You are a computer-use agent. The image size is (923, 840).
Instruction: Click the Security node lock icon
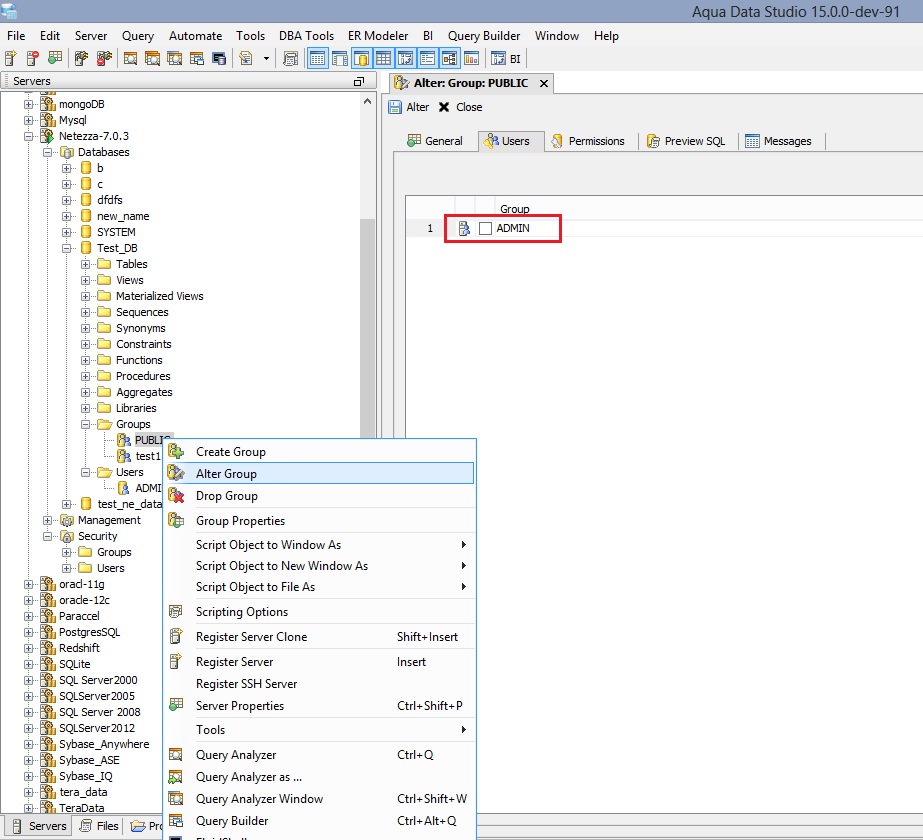(x=67, y=536)
